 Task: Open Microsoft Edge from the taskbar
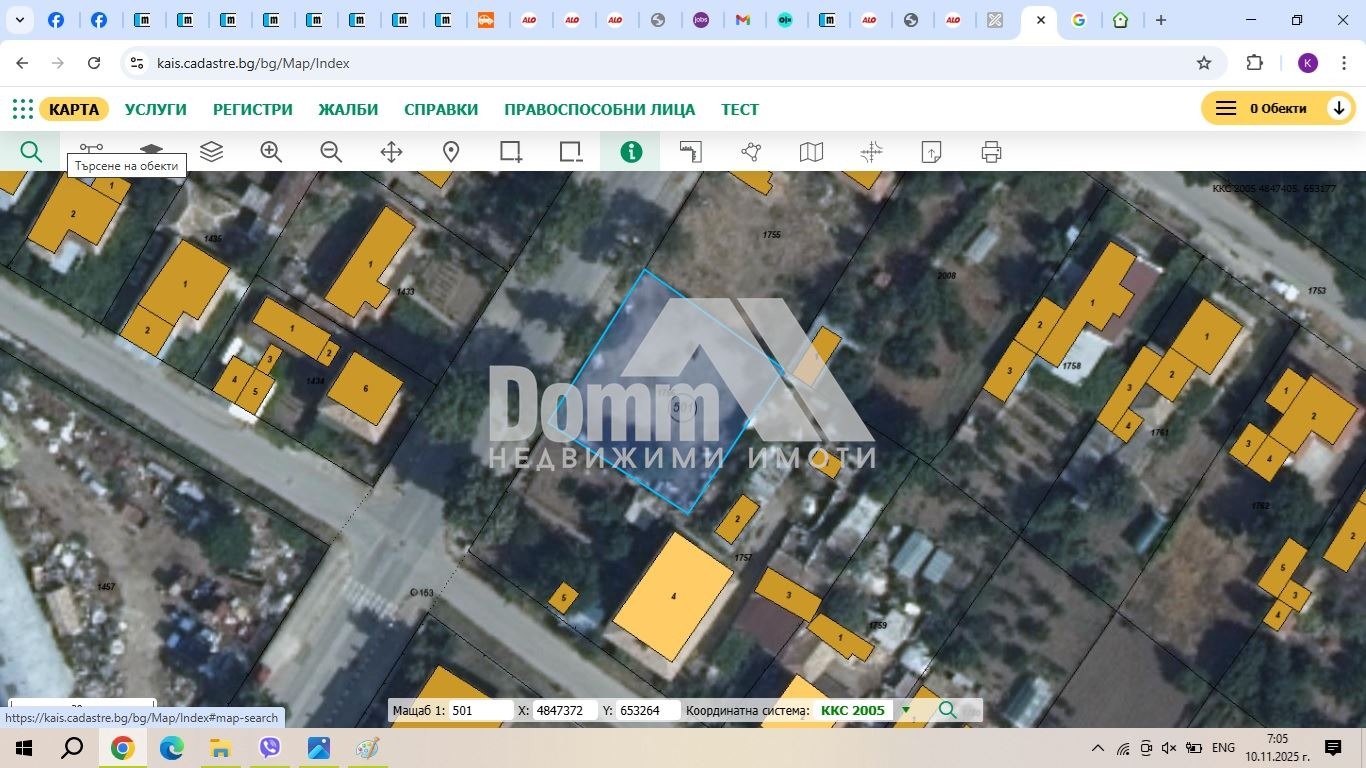click(x=172, y=748)
